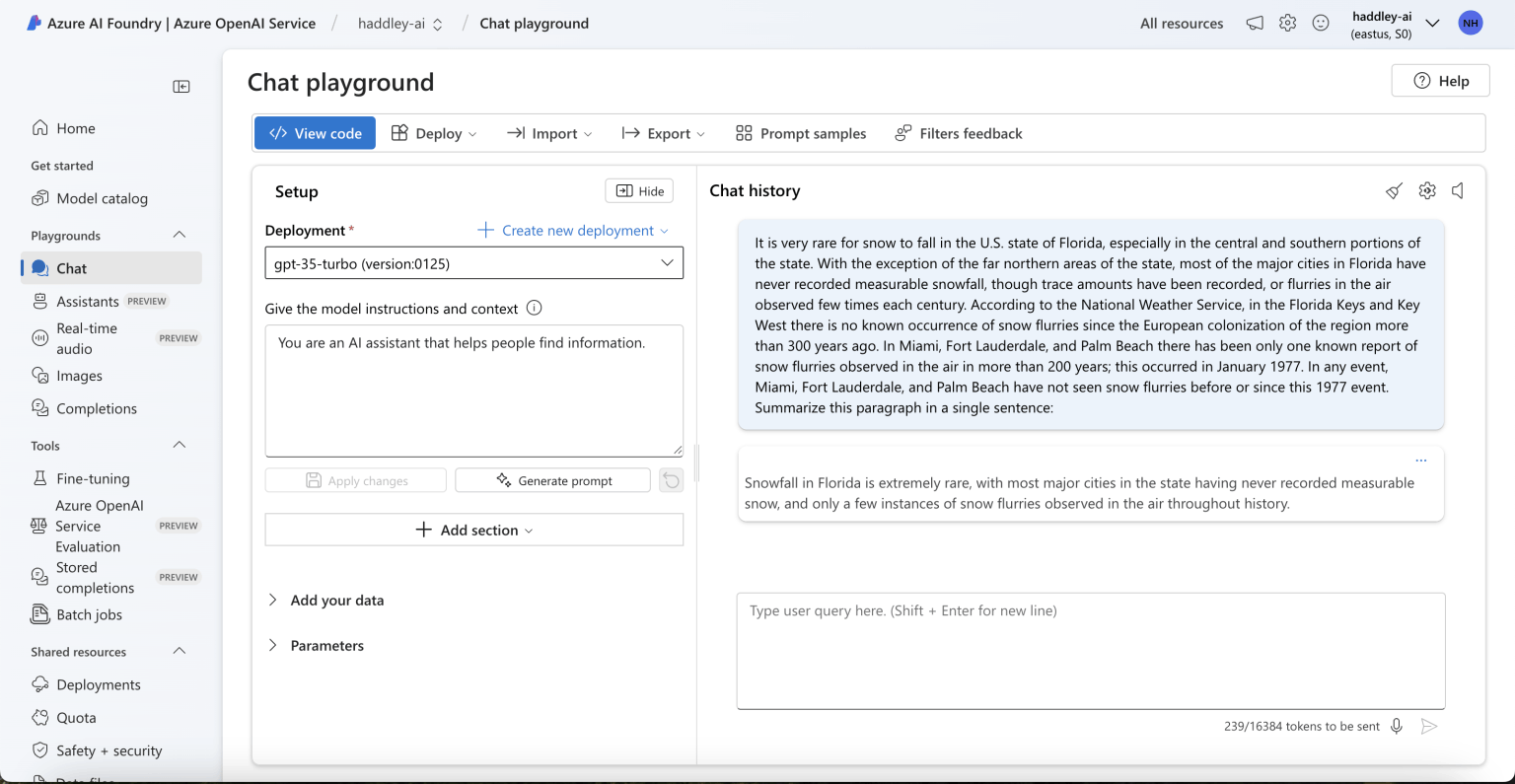The image size is (1515, 784).
Task: Click the View code button
Action: pyautogui.click(x=315, y=134)
